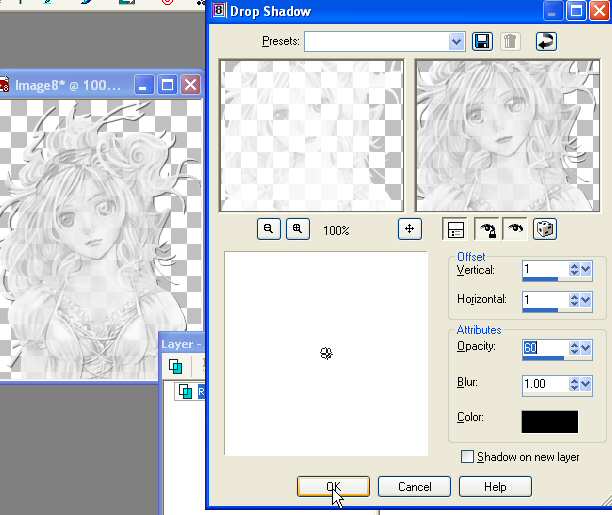Toggle the auto proof lock eye icon
The height and width of the screenshot is (515, 612).
(x=487, y=229)
